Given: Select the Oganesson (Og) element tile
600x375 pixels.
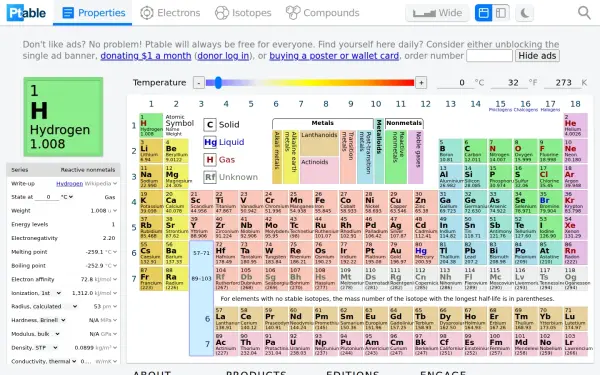Looking at the screenshot, I should (575, 279).
